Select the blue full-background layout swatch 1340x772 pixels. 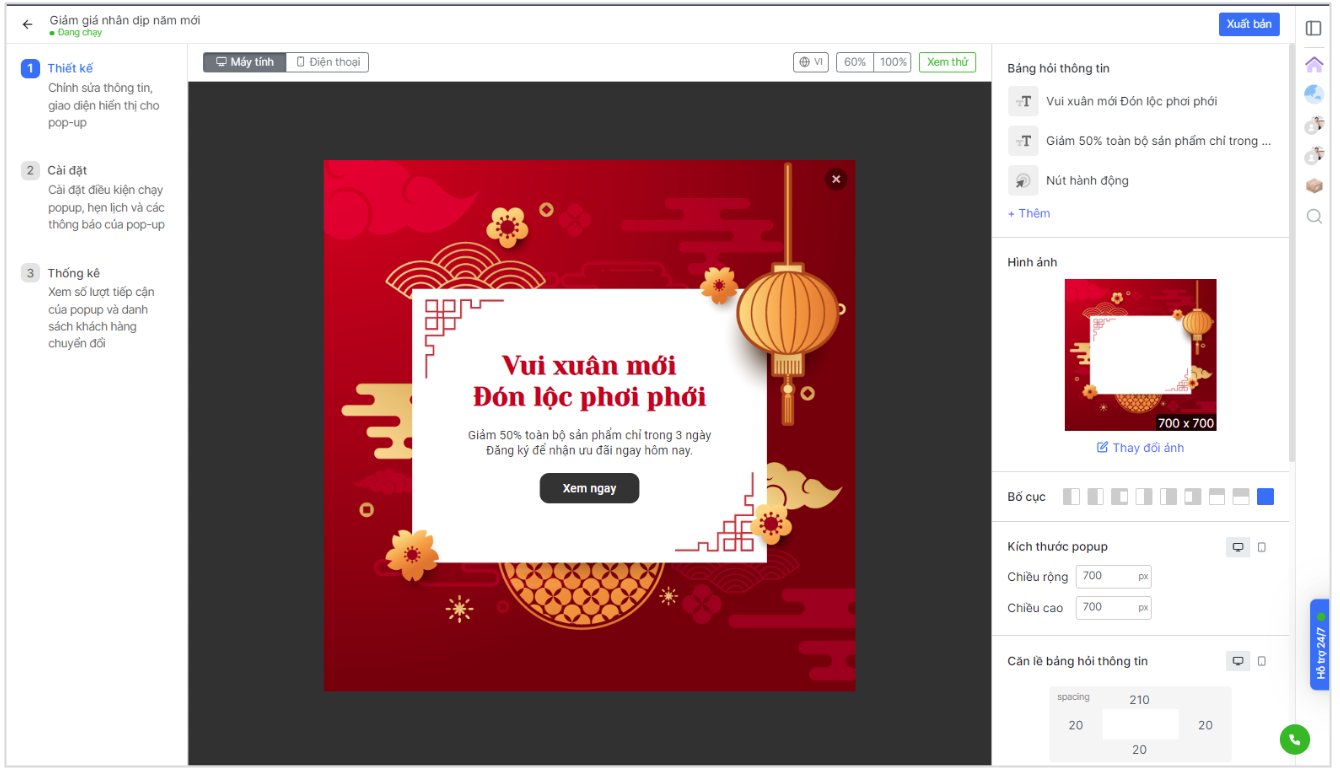[x=1266, y=497]
